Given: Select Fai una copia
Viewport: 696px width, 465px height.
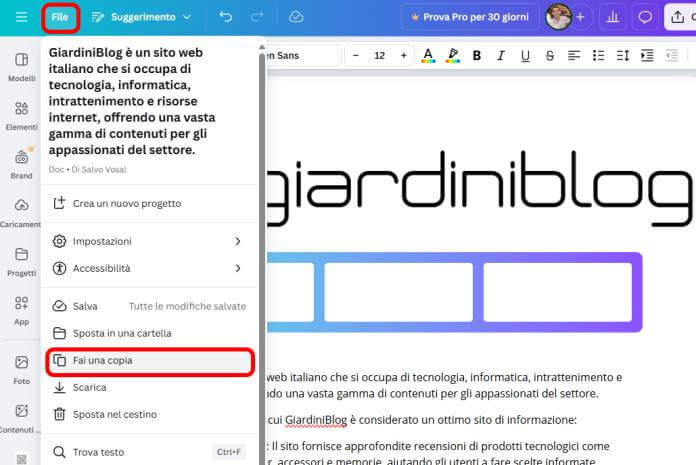Looking at the screenshot, I should [150, 361].
